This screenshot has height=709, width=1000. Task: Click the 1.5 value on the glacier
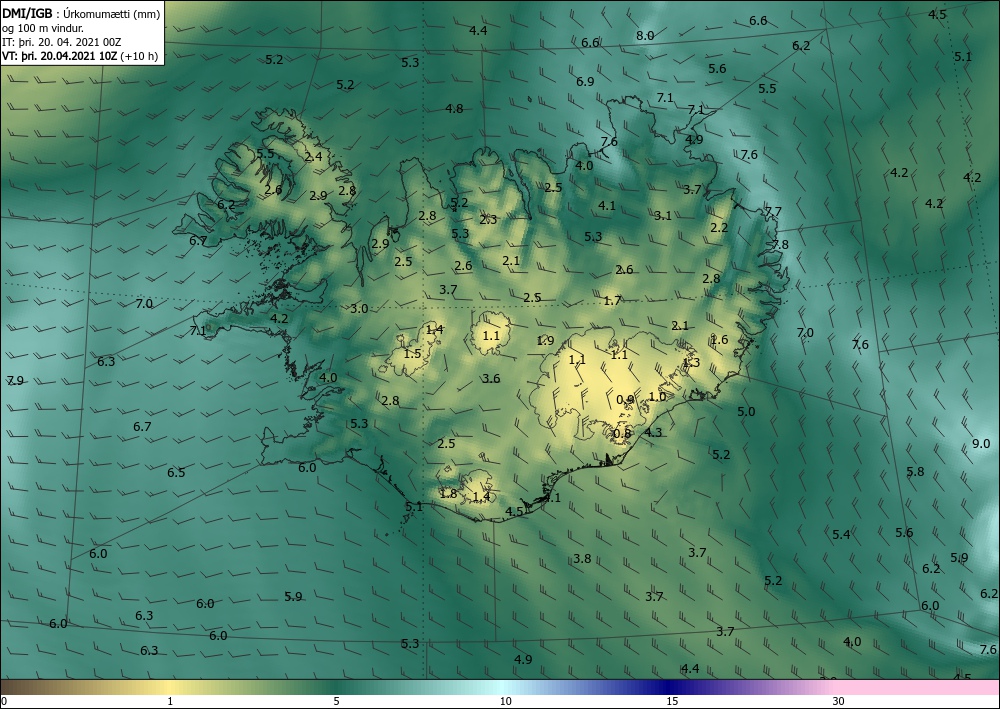413,354
